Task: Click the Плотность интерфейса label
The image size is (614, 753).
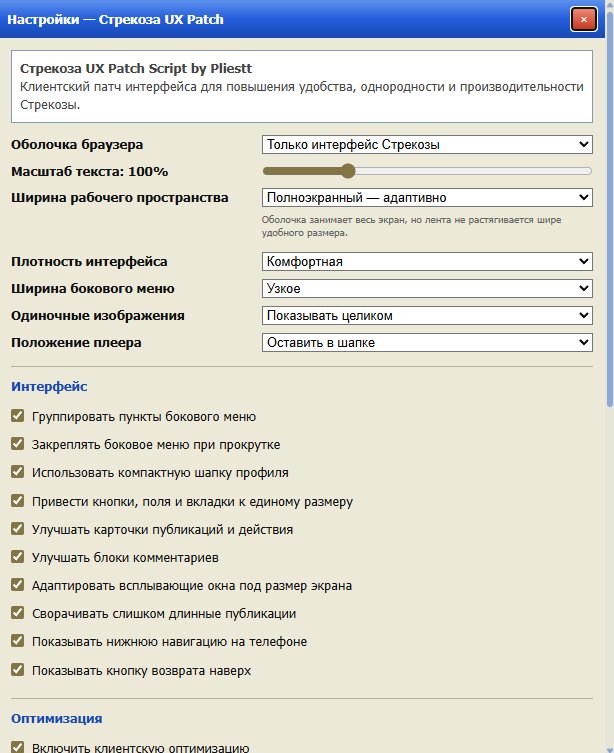Action: tap(89, 262)
